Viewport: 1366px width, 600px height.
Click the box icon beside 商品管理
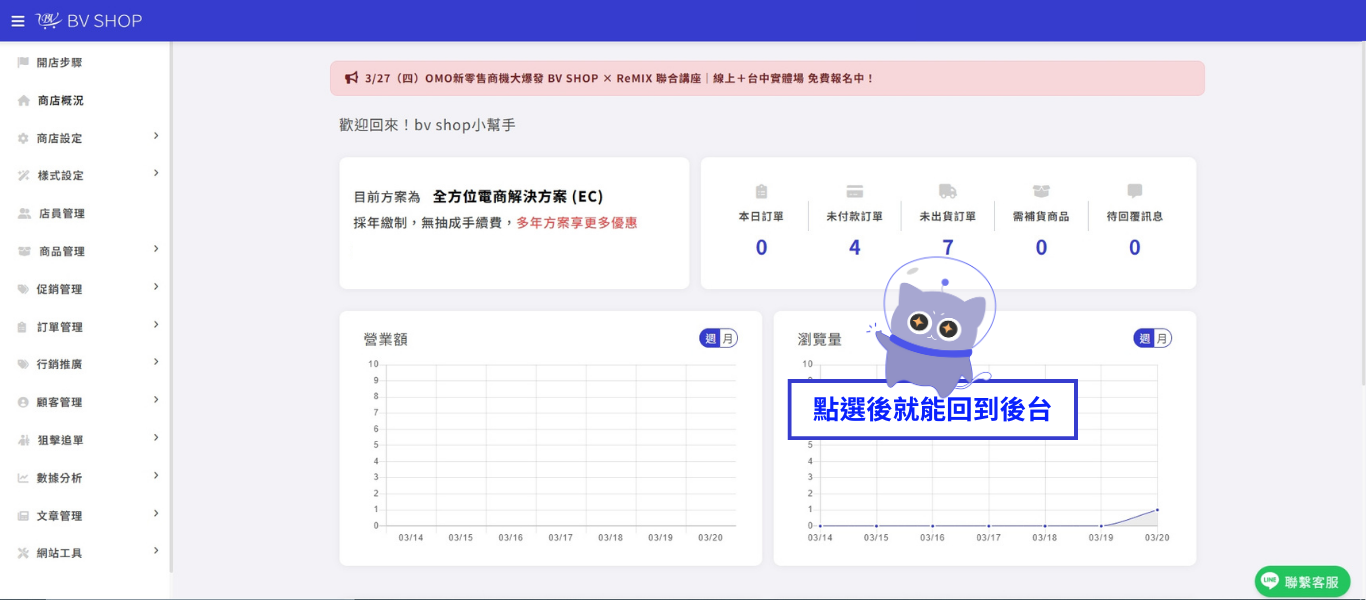coord(24,251)
